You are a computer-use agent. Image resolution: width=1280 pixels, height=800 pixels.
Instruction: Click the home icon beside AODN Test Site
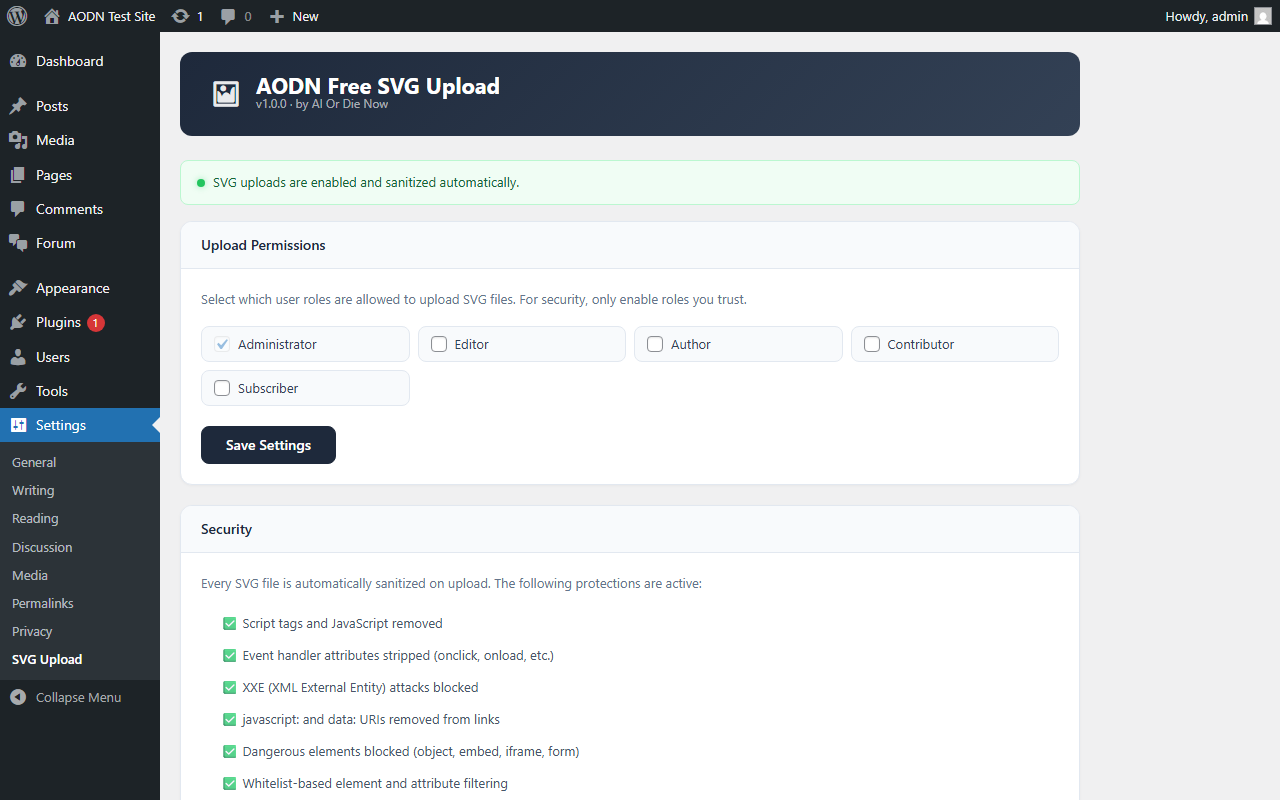[52, 16]
